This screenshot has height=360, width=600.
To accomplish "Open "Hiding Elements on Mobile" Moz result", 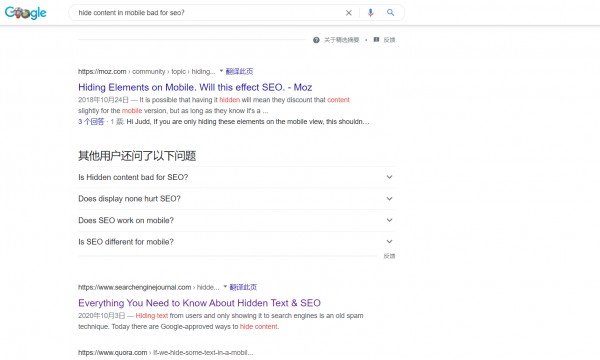I will tap(195, 87).
